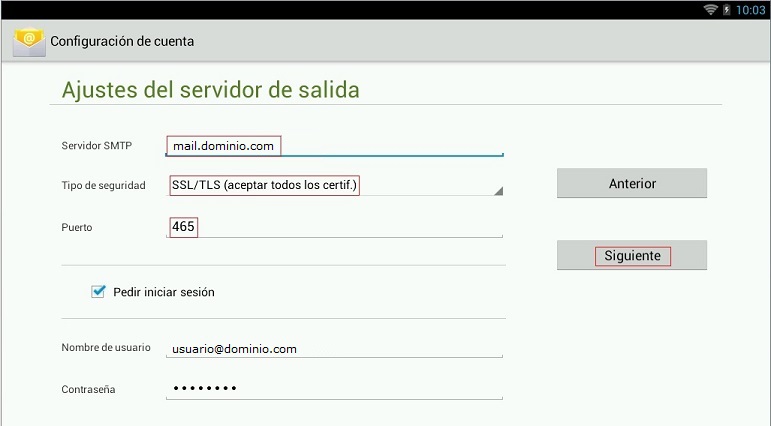The width and height of the screenshot is (771, 426).
Task: Uncheck the "Pedir iniciar sesión" checkbox
Action: pos(98,292)
